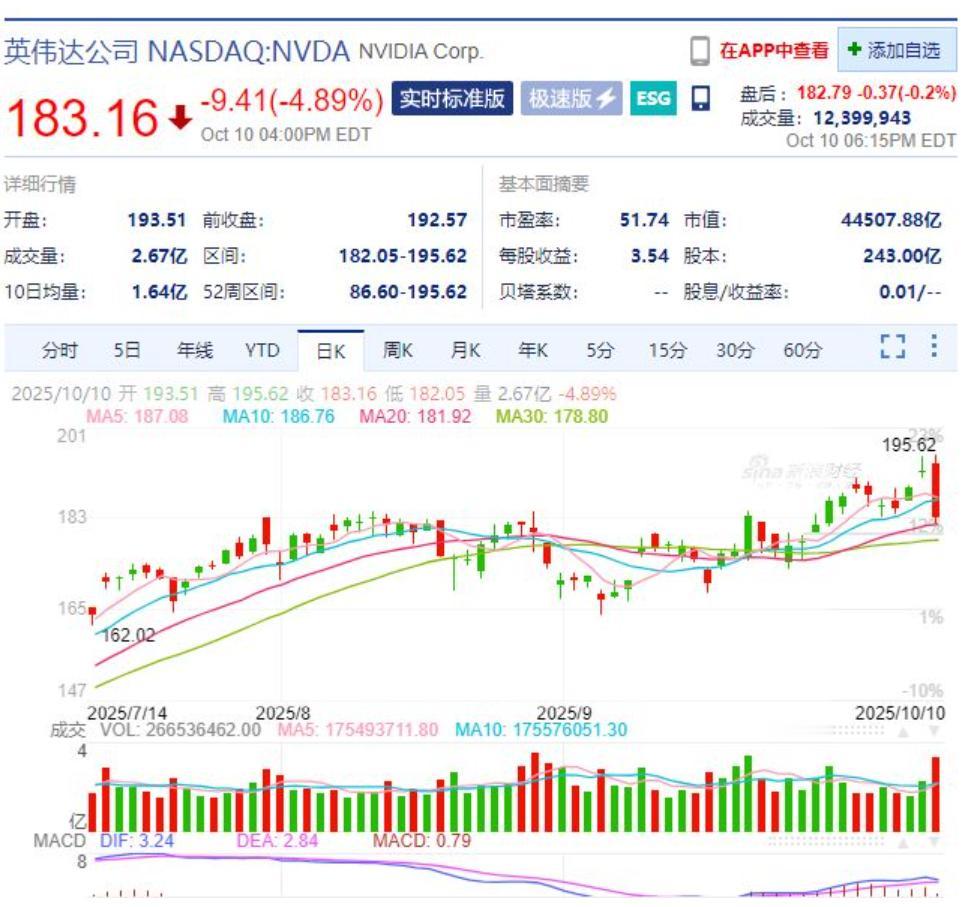Switch to the 月K monthly tab
964x907 pixels.
tap(465, 351)
